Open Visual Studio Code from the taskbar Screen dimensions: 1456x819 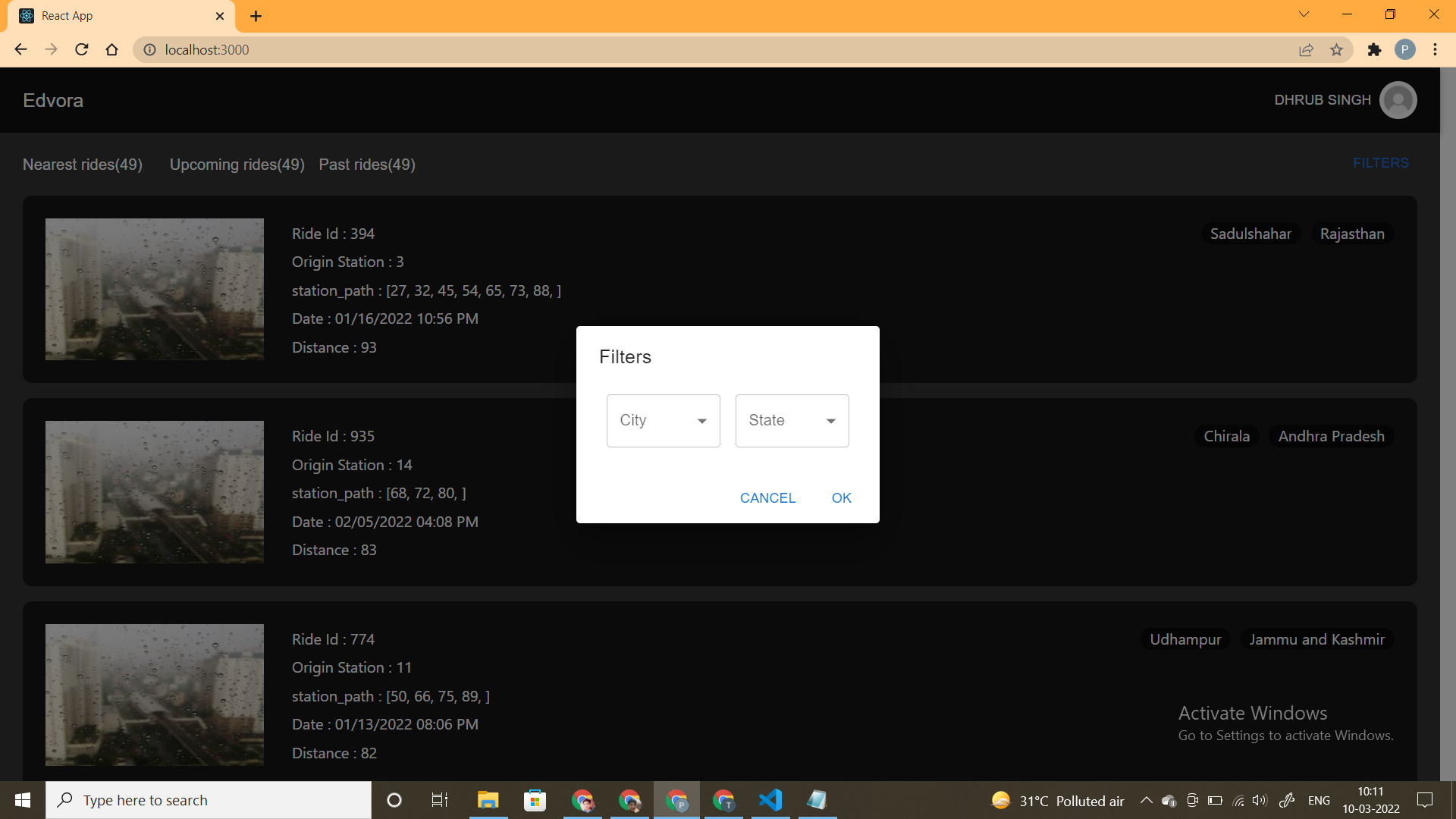770,799
